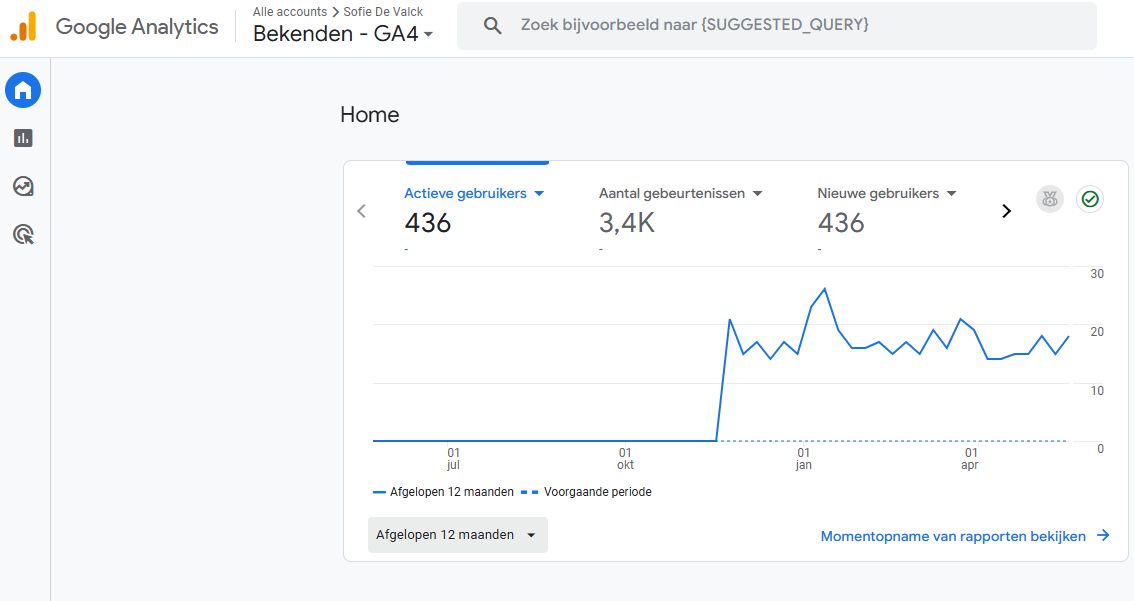Expand the Actieve gebruikers metric dropdown
The image size is (1134, 601).
click(539, 194)
